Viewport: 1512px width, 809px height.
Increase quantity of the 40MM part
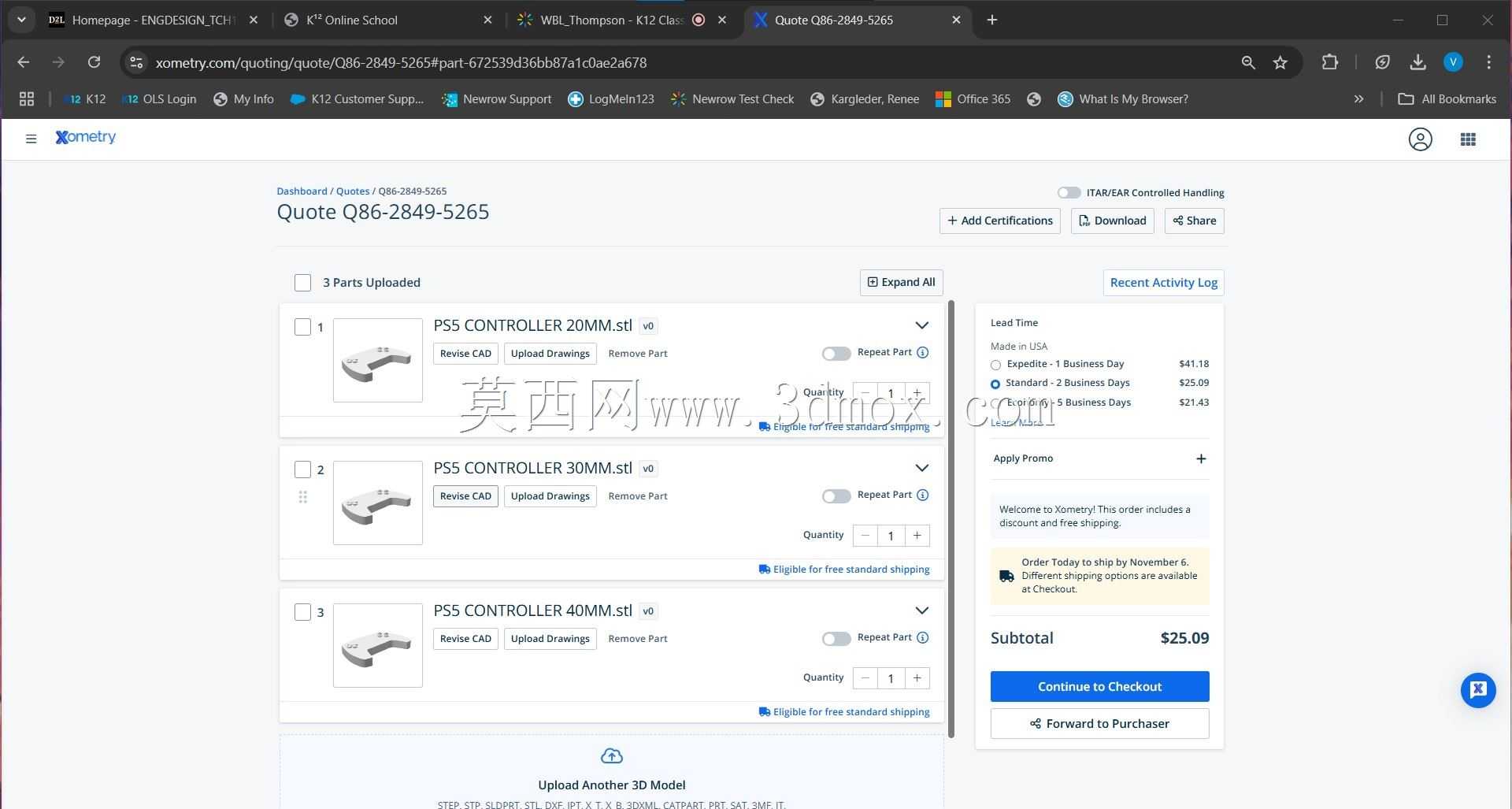click(x=917, y=678)
